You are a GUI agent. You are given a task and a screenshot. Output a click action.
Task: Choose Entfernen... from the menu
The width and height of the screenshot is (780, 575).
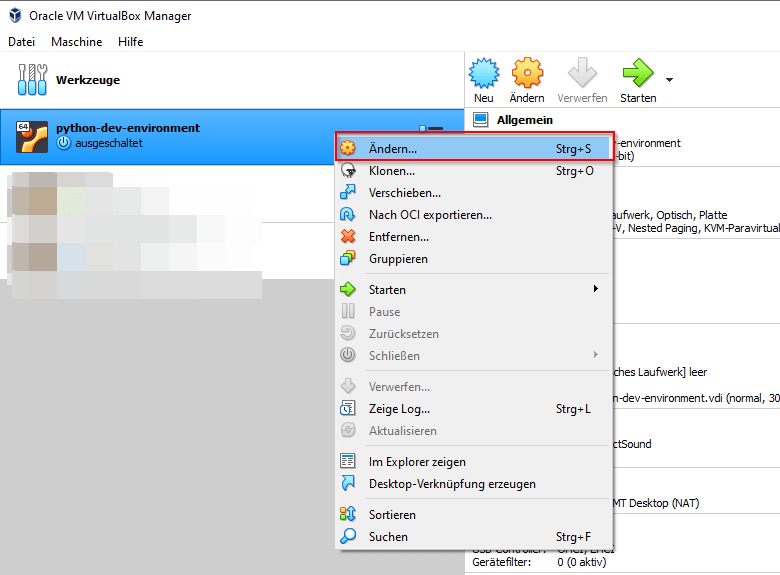(x=474, y=237)
